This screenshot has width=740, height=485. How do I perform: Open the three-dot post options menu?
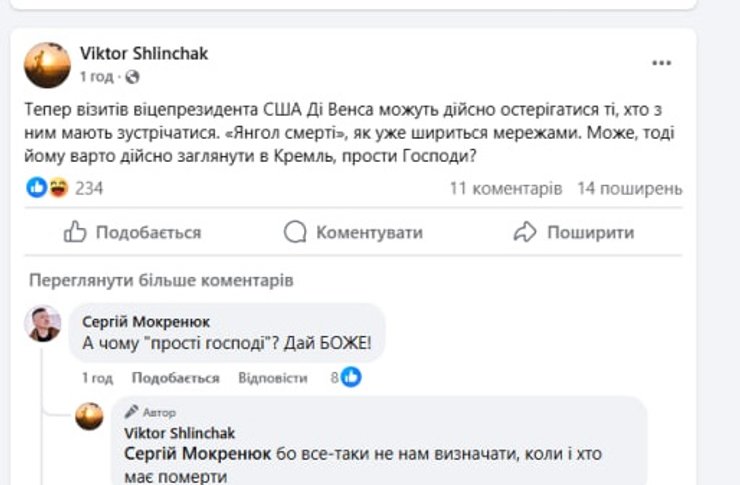(661, 63)
